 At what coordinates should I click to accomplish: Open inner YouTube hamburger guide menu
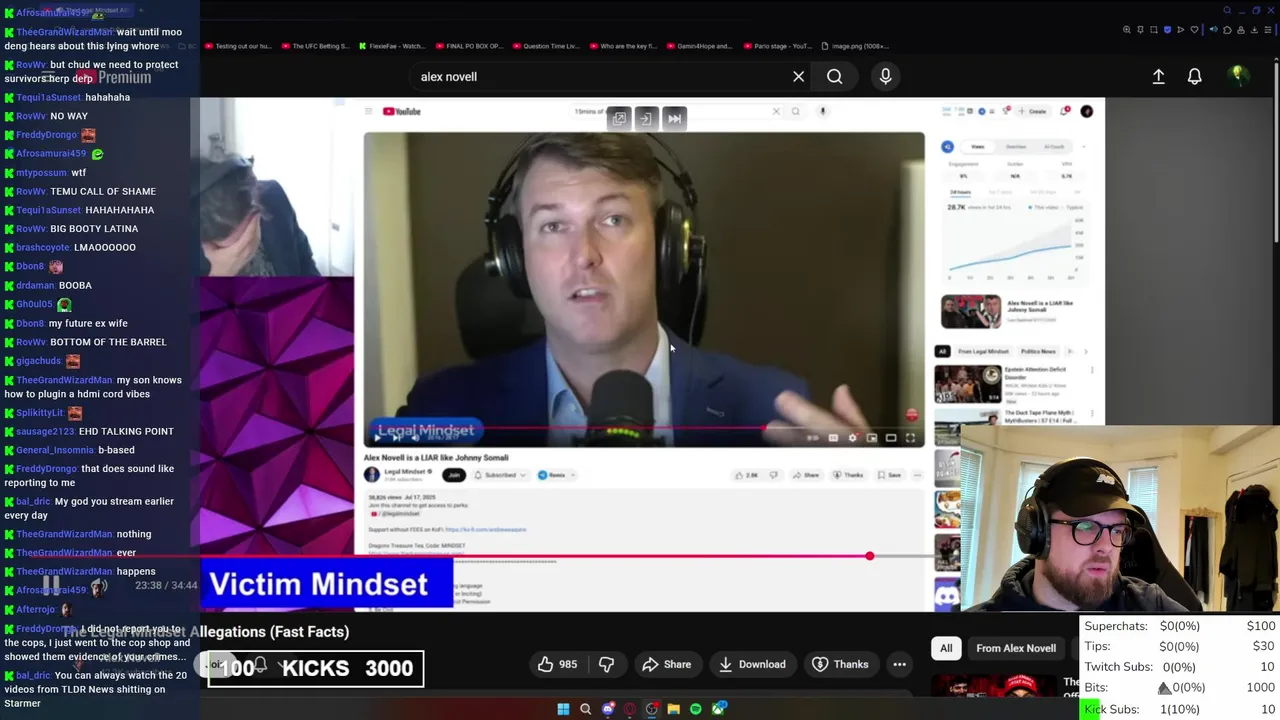368,111
